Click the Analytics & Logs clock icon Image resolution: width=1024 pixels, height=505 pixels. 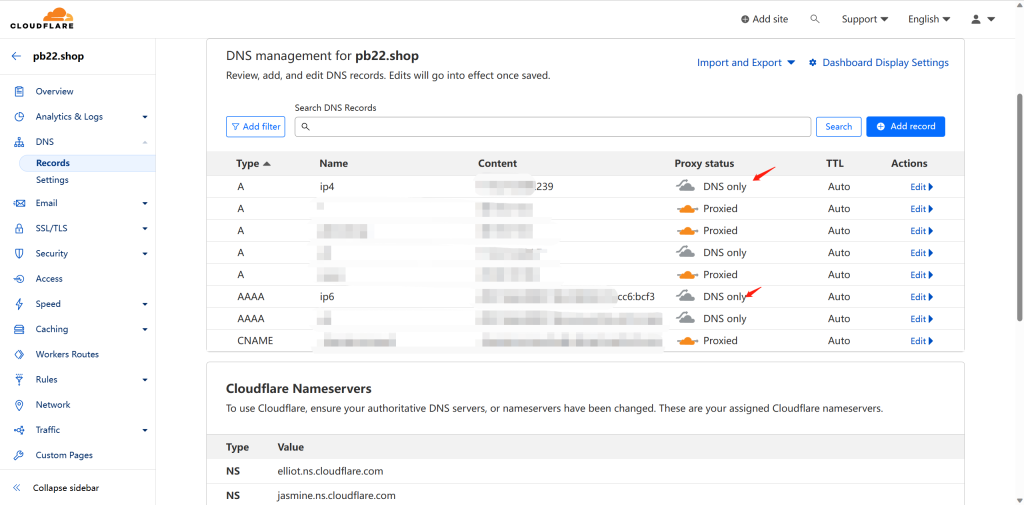[20, 117]
